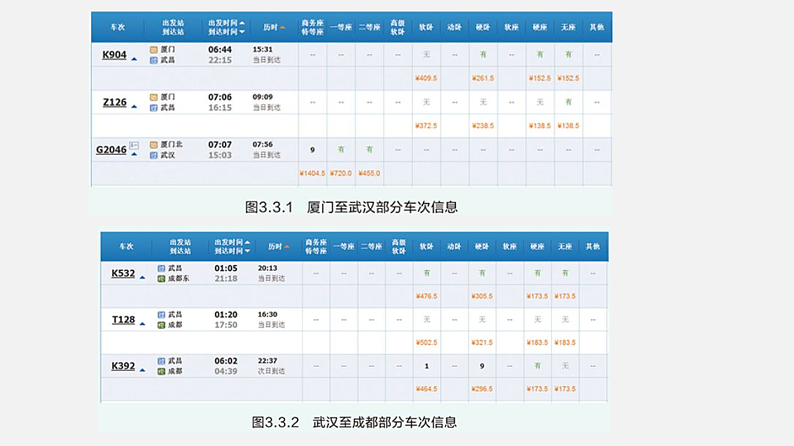Click 武昌 station icon in K392 row
This screenshot has height=446, width=794.
pos(161,361)
